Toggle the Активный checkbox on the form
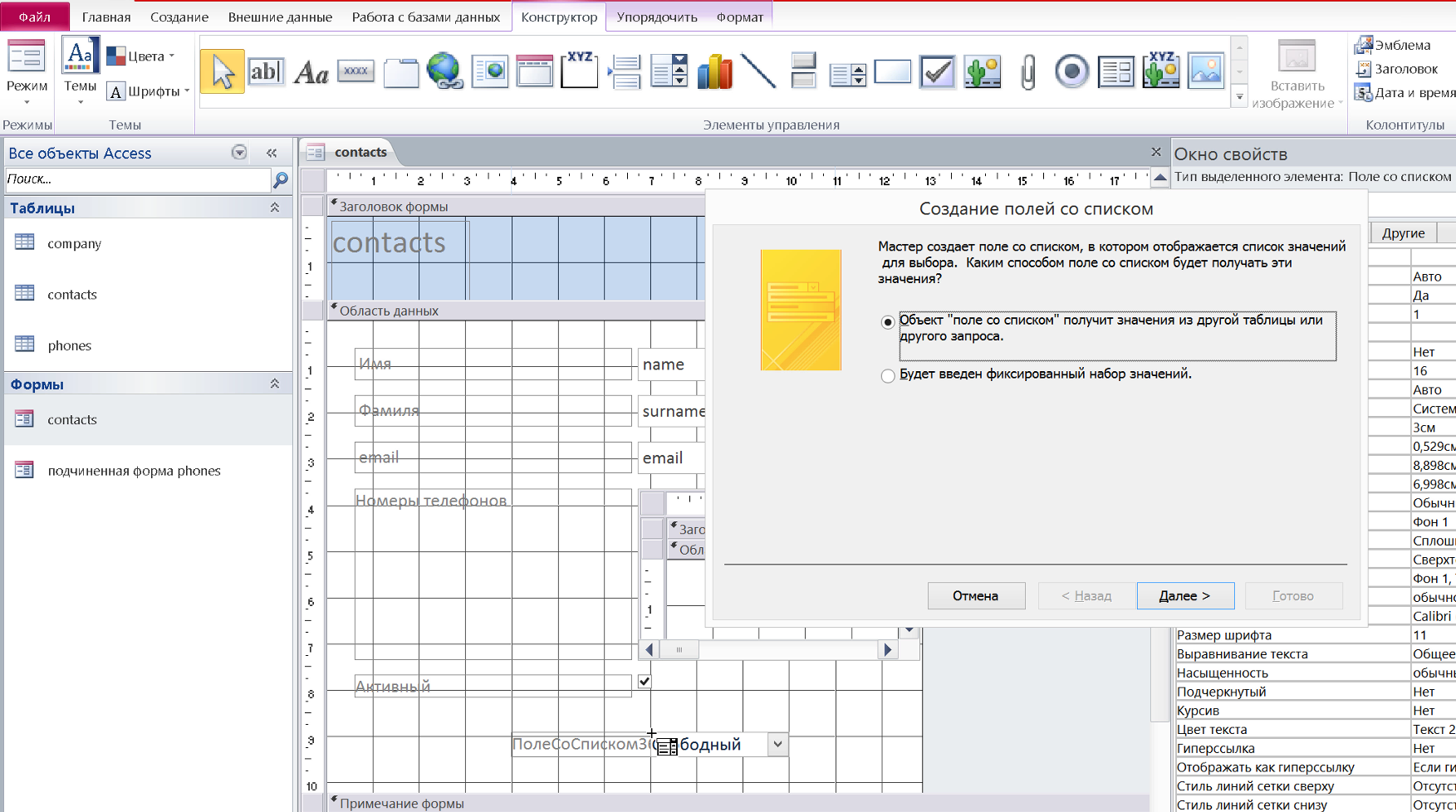This screenshot has width=1456, height=812. pyautogui.click(x=645, y=682)
